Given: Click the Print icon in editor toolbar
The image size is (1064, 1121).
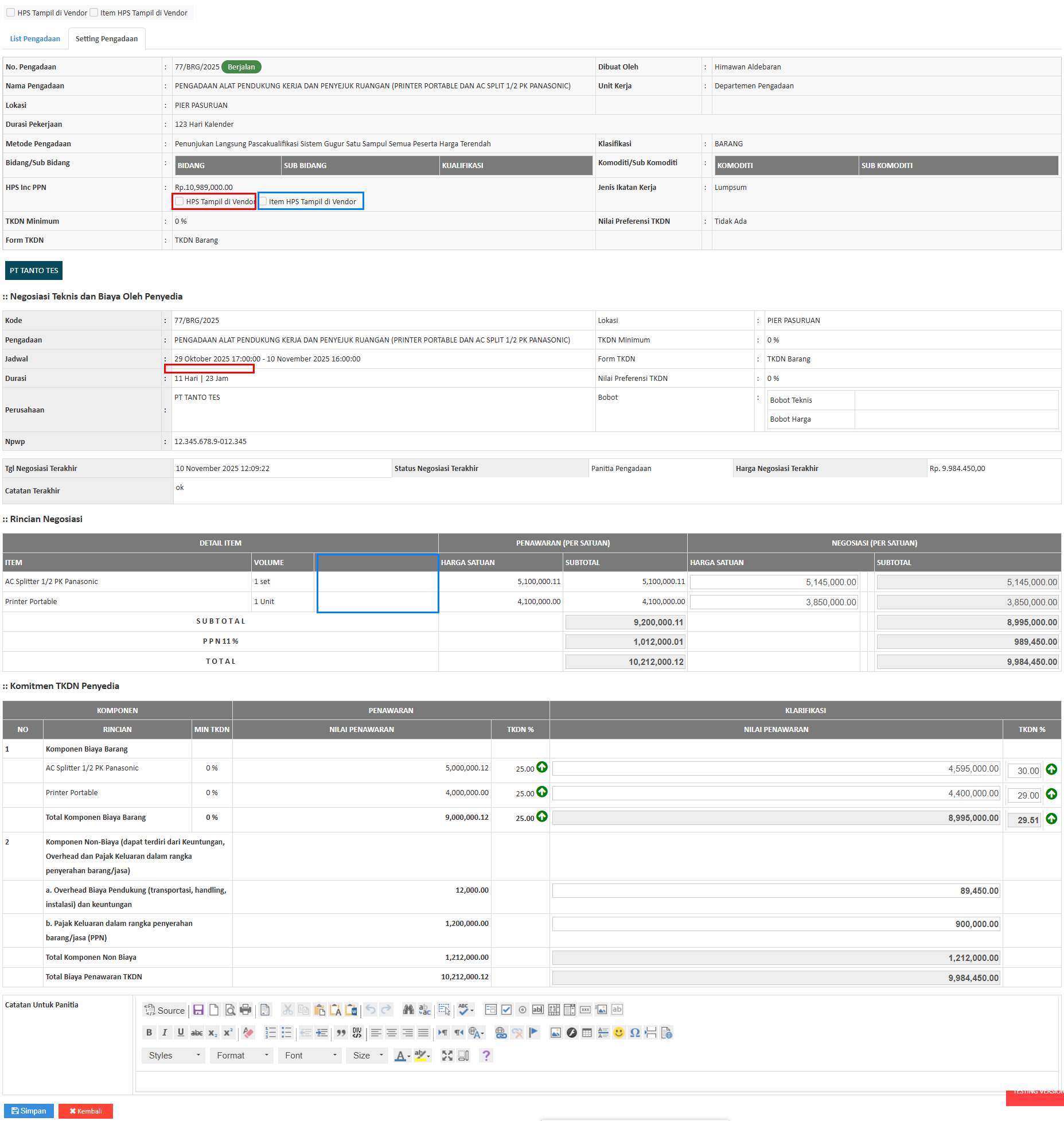Looking at the screenshot, I should 245,1010.
